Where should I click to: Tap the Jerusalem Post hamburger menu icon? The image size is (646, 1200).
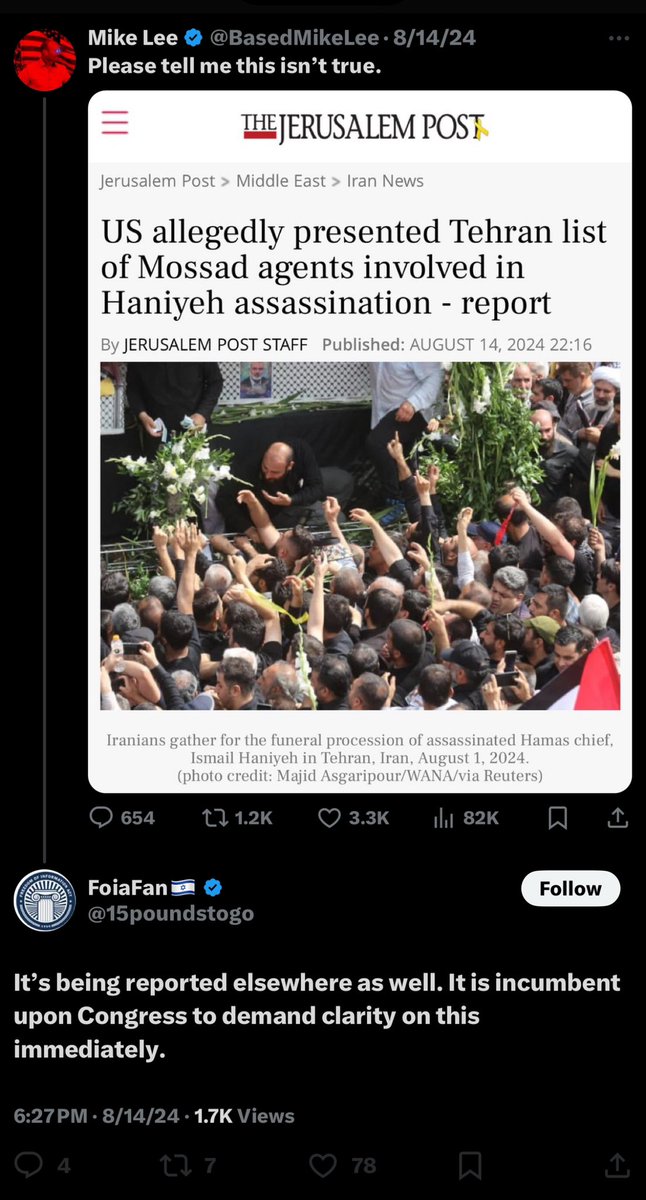pos(115,121)
